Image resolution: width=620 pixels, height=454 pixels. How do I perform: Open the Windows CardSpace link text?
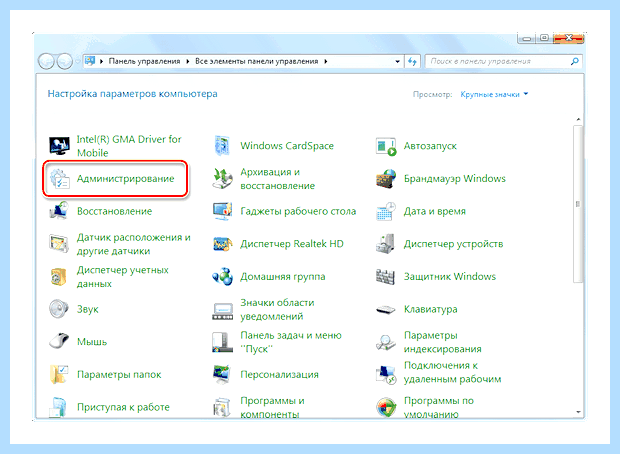287,146
